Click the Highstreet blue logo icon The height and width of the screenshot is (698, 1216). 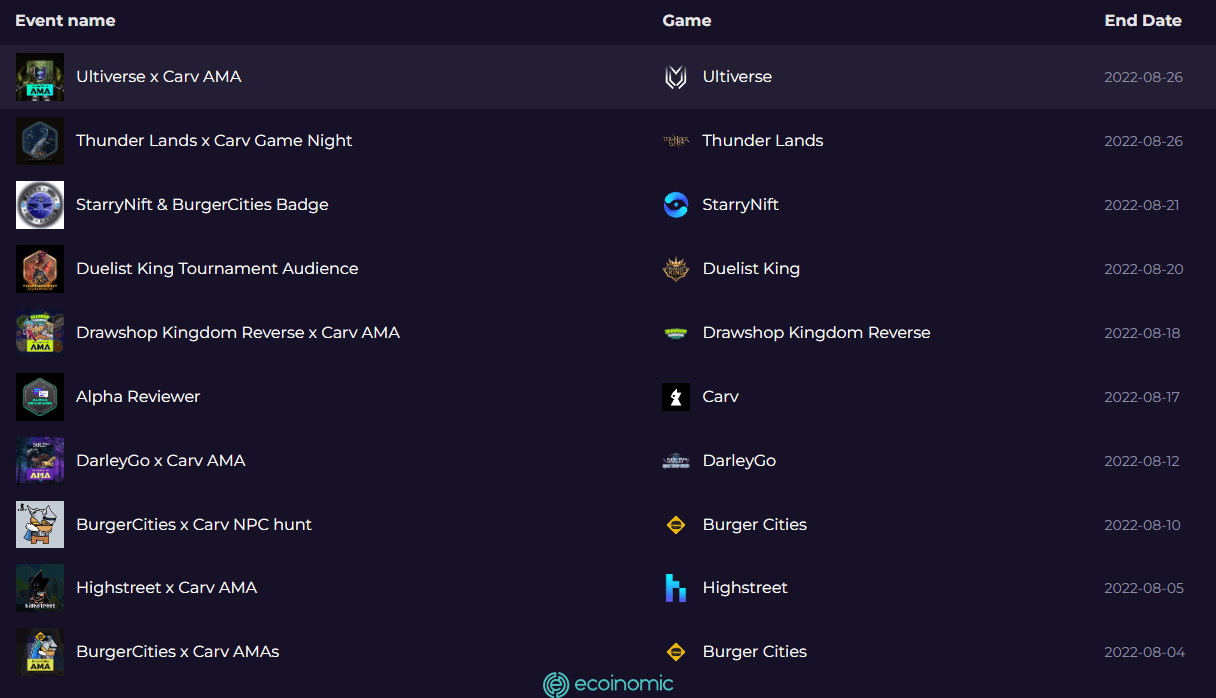[x=676, y=588]
